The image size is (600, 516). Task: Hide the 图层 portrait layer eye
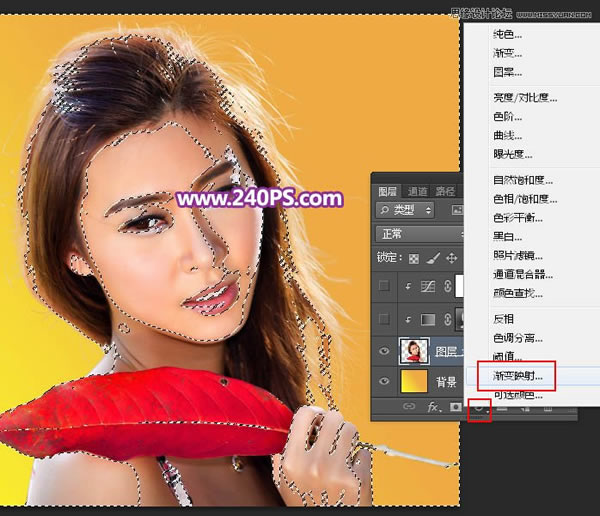click(x=384, y=351)
